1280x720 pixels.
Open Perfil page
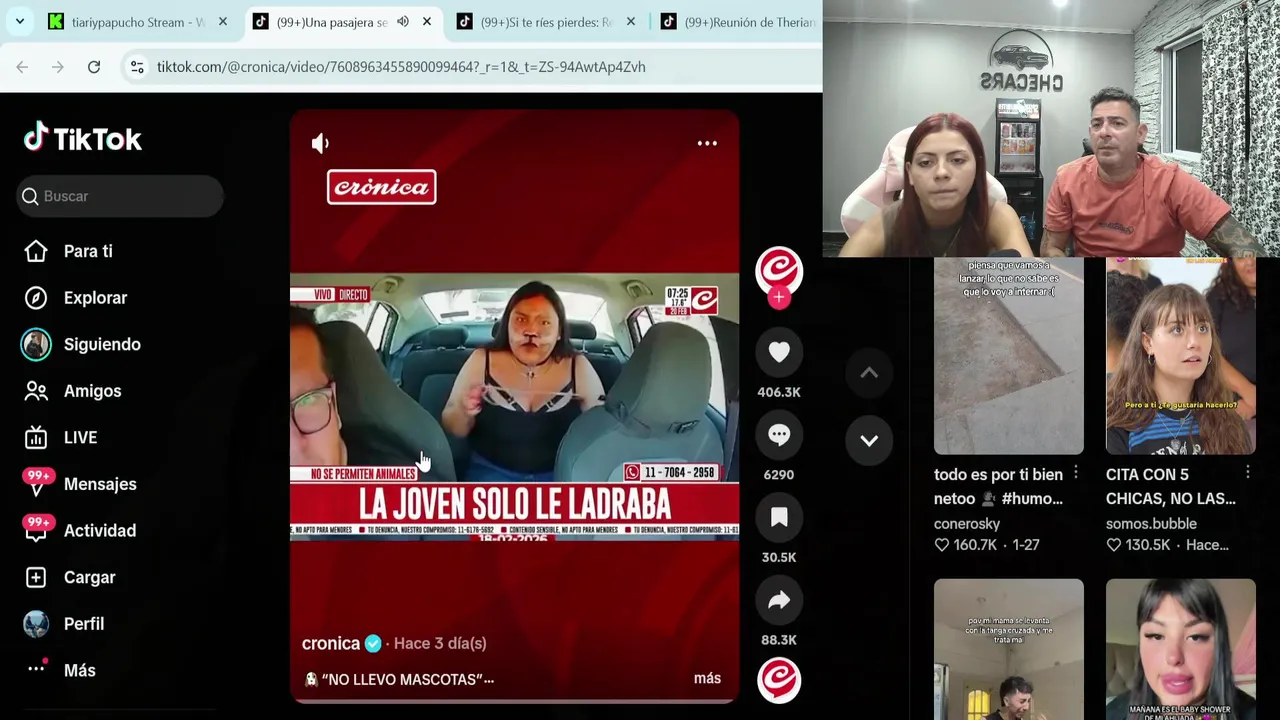point(84,624)
